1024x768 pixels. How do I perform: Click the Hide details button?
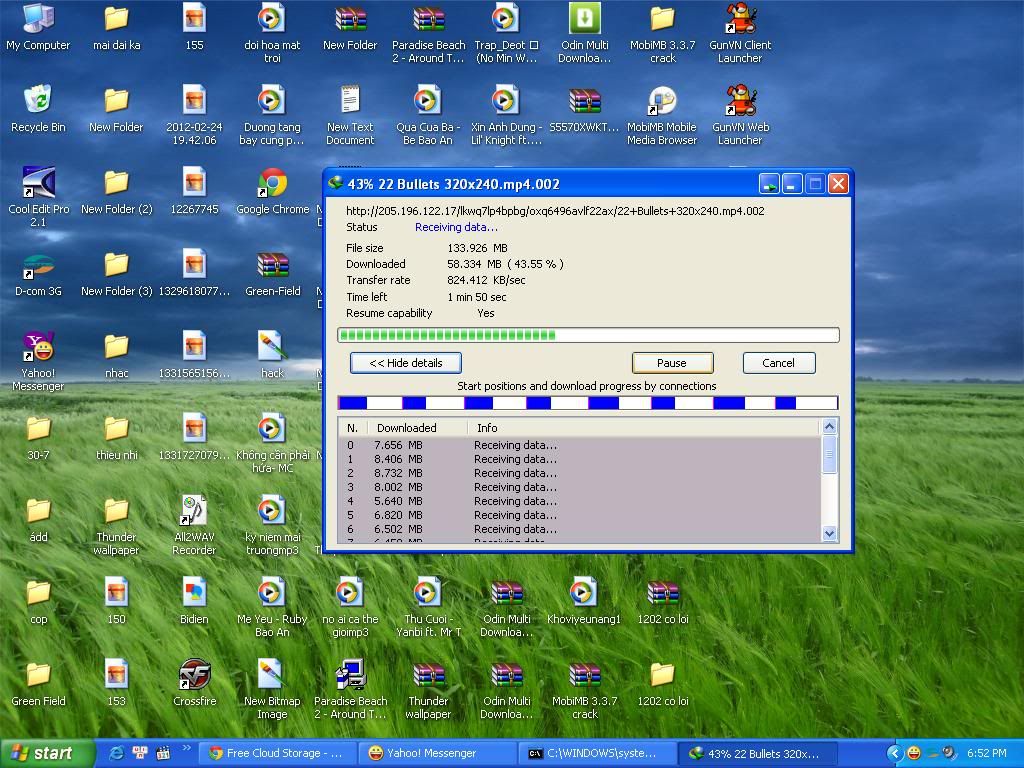(x=406, y=363)
